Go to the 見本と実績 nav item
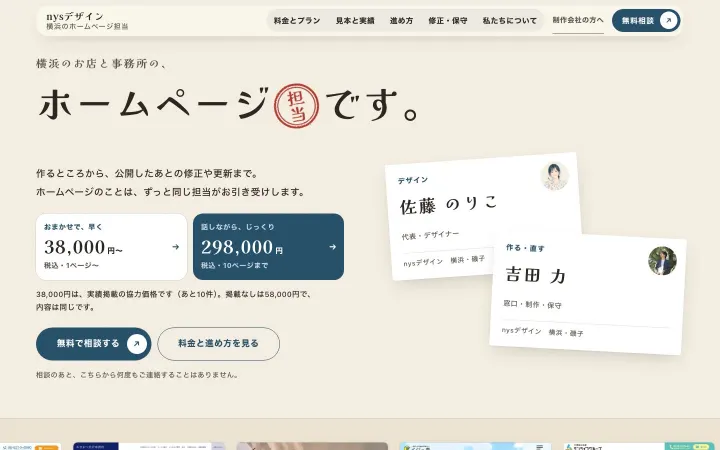The width and height of the screenshot is (720, 450). click(x=355, y=21)
